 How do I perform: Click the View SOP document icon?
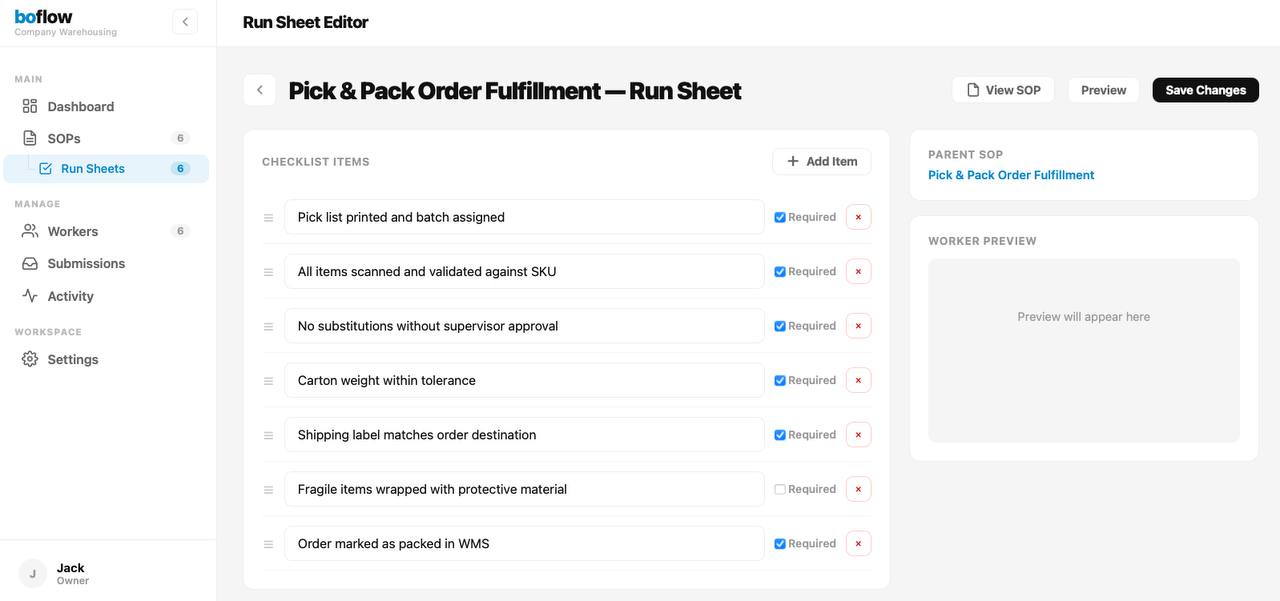(x=971, y=89)
